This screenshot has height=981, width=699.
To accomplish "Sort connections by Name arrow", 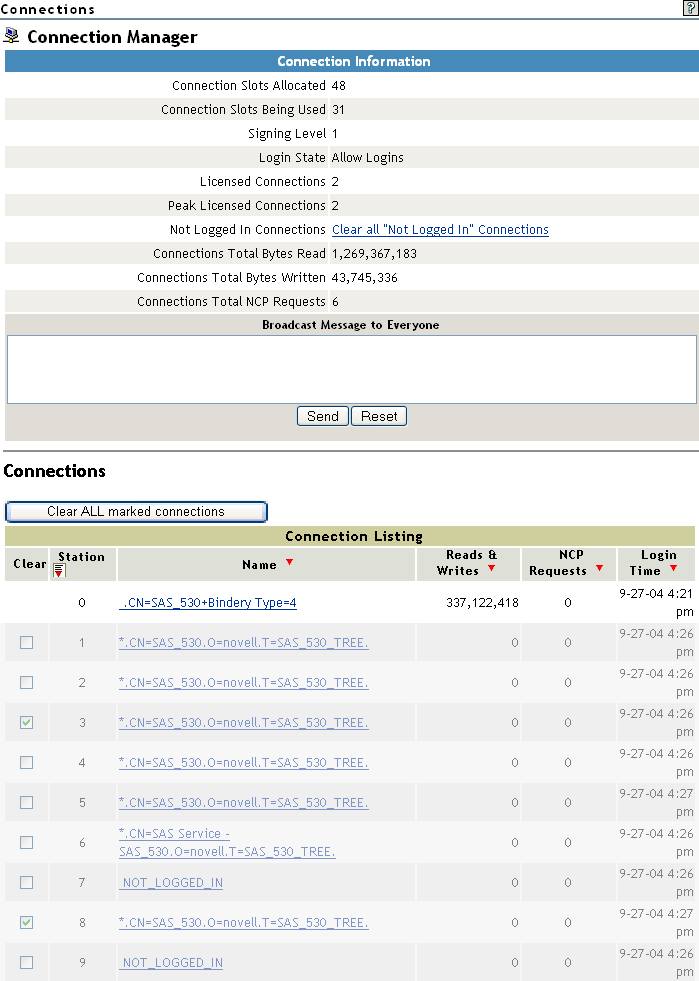I will (x=289, y=562).
